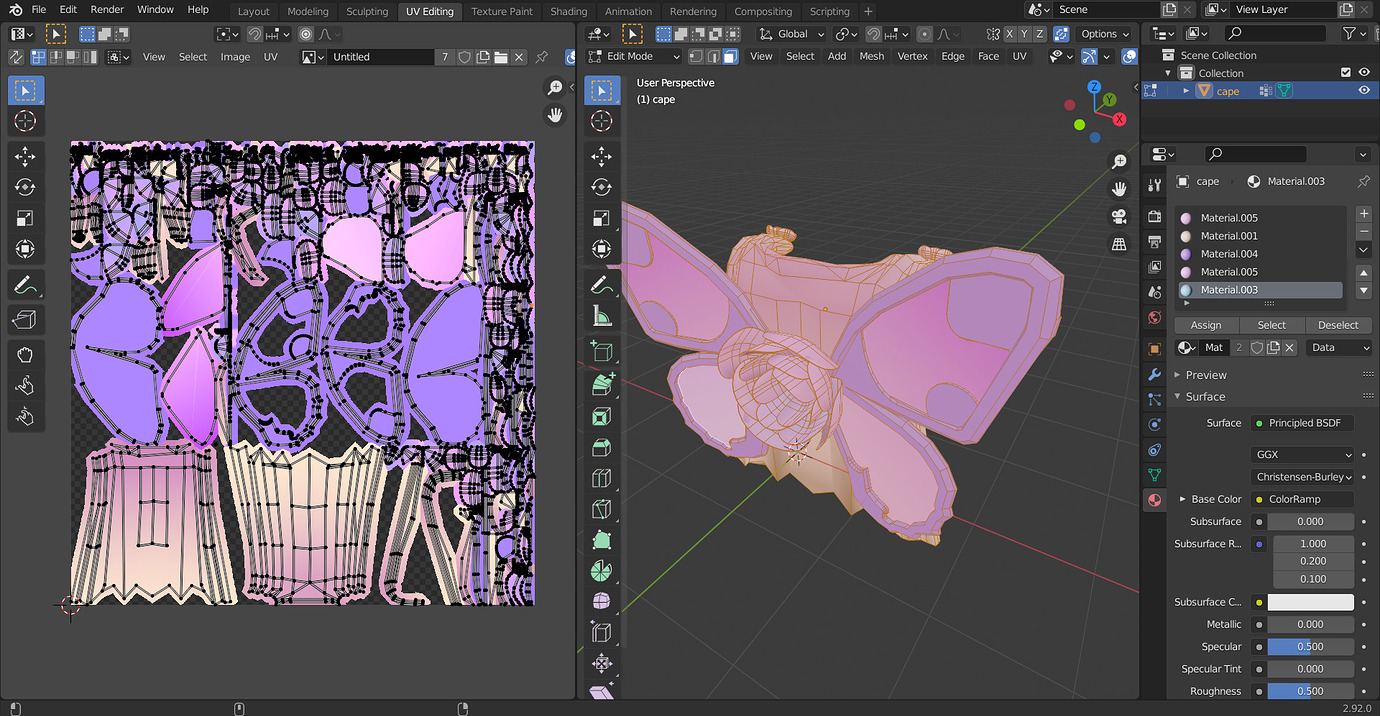
Task: Select the Scale tool in the UV editor toolbar
Action: [25, 218]
